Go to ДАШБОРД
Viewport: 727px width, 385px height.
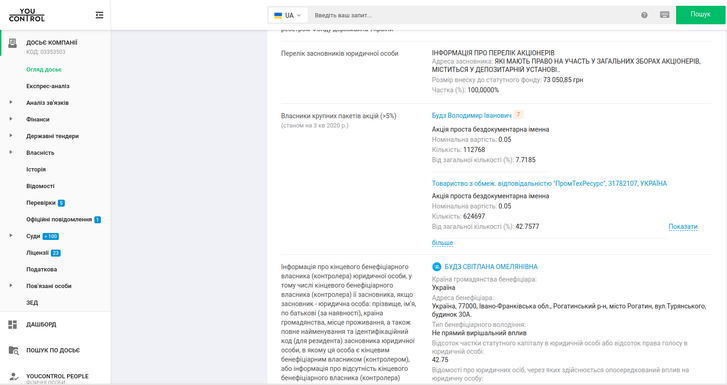pos(41,325)
